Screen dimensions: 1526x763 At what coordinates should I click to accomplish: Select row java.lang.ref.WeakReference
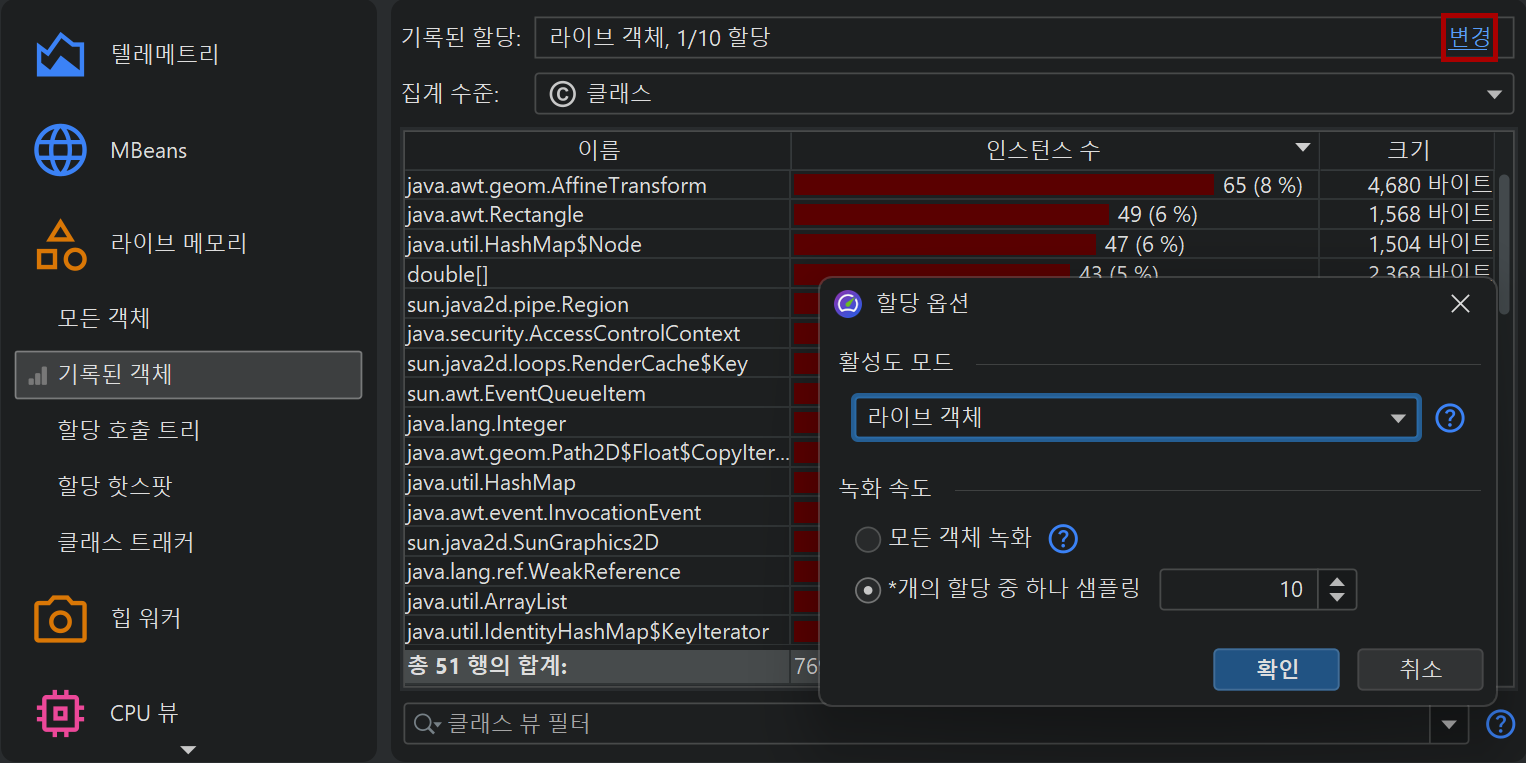tap(598, 572)
